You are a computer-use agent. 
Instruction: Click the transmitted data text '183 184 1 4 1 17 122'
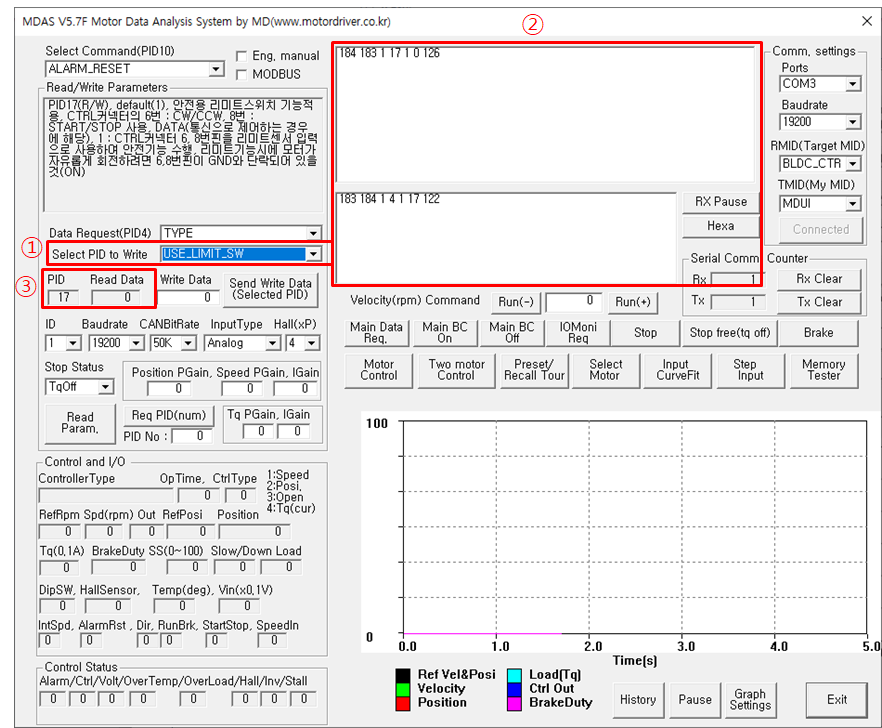(x=389, y=199)
